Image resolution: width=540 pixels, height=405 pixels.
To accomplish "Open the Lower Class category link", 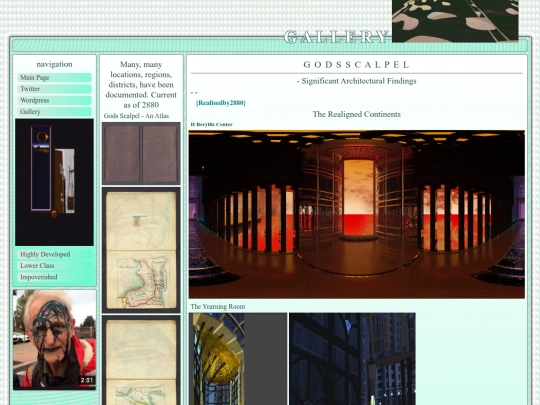I will click(54, 266).
